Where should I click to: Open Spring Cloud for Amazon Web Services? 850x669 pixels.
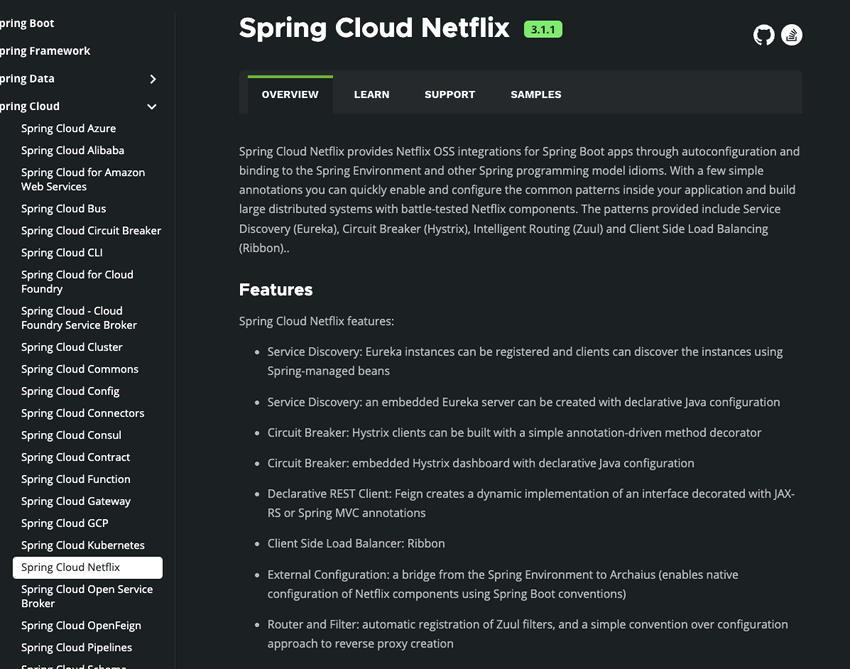tap(83, 179)
